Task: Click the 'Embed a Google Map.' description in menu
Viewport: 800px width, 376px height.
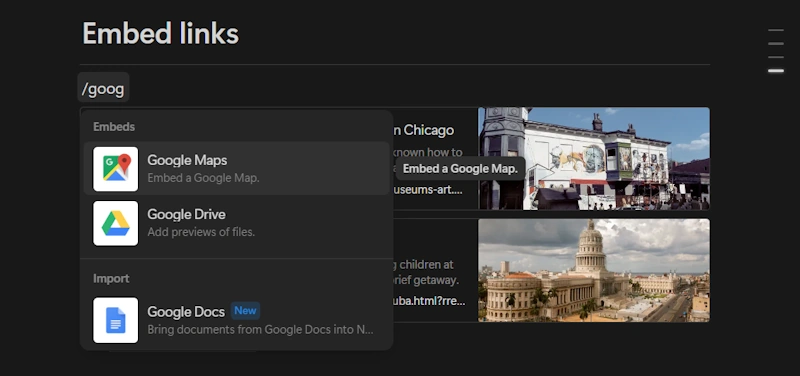Action: click(204, 178)
